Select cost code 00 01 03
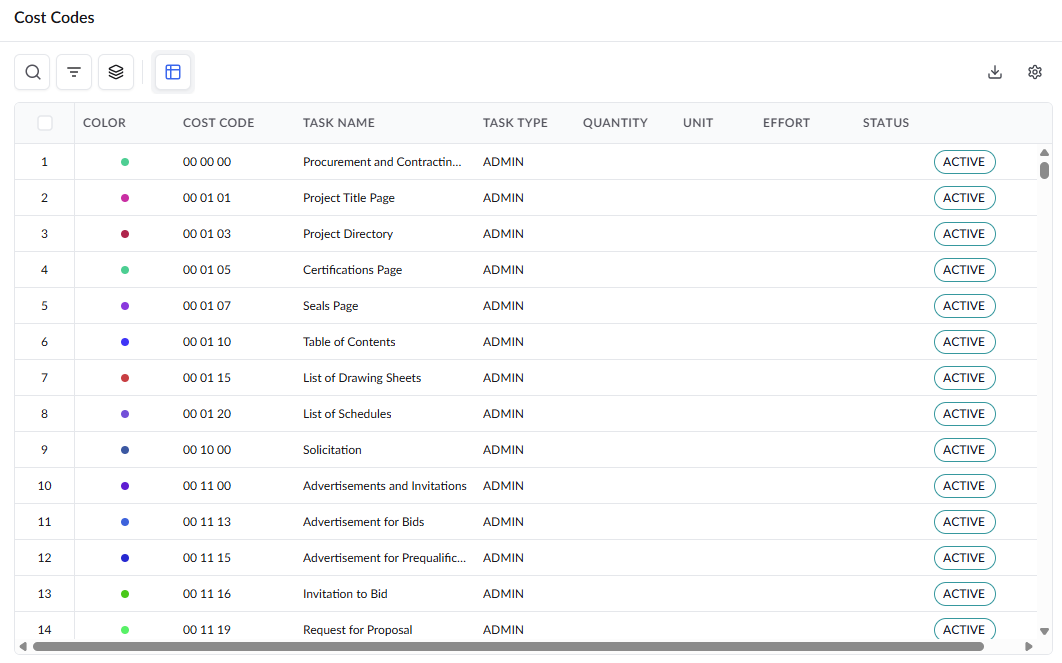This screenshot has height=663, width=1062. (x=207, y=234)
